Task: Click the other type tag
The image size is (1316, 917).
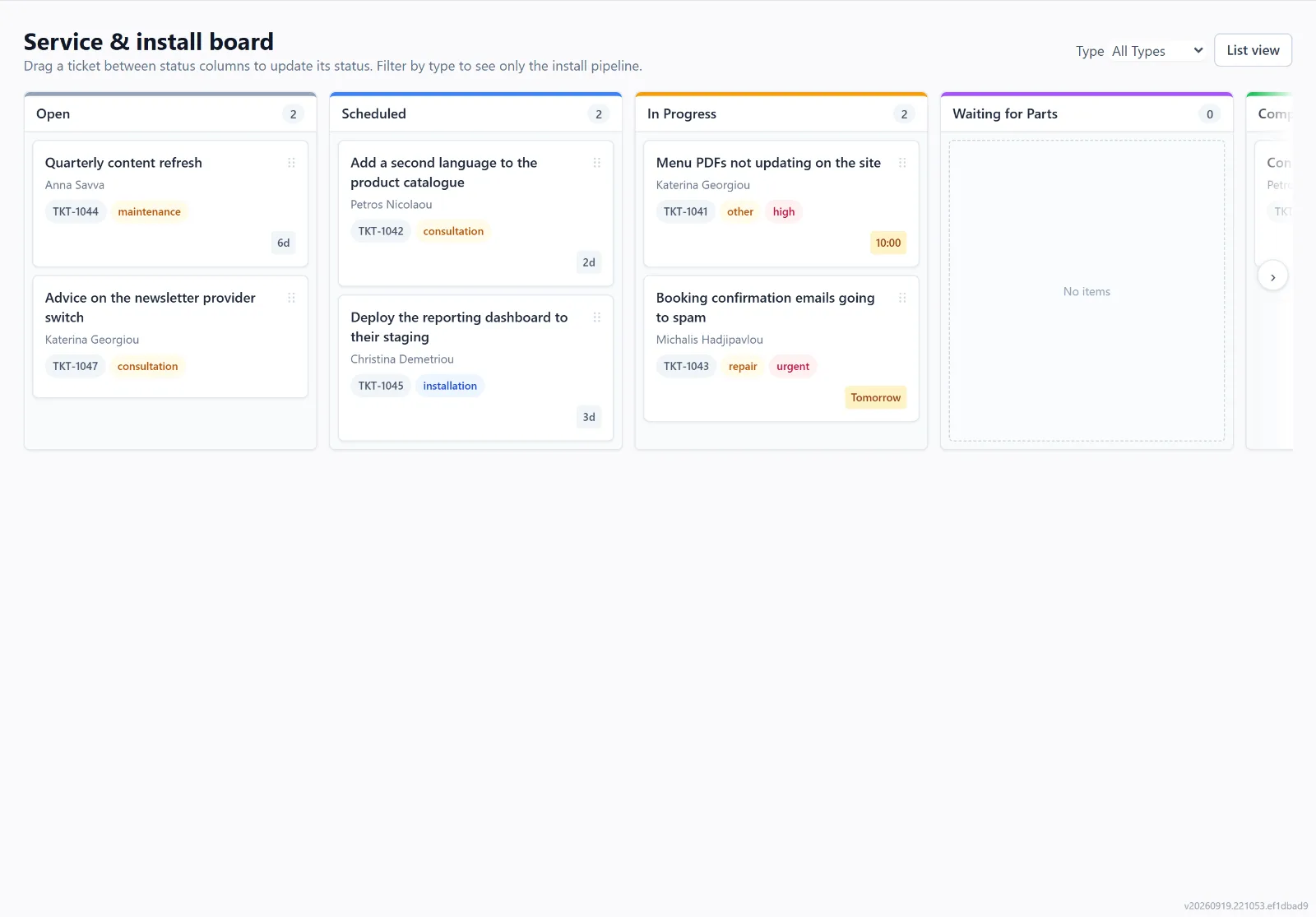Action: point(740,211)
